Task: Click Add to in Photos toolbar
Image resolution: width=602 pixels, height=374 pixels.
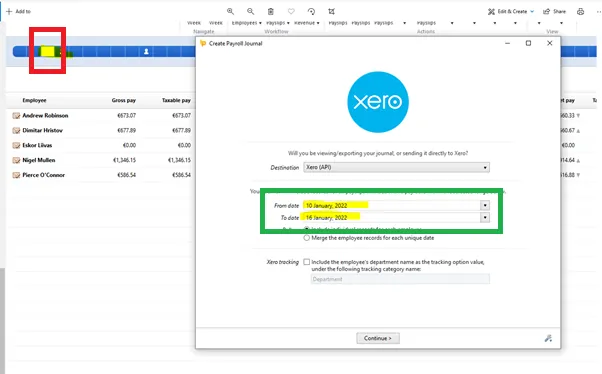Action: (18, 12)
